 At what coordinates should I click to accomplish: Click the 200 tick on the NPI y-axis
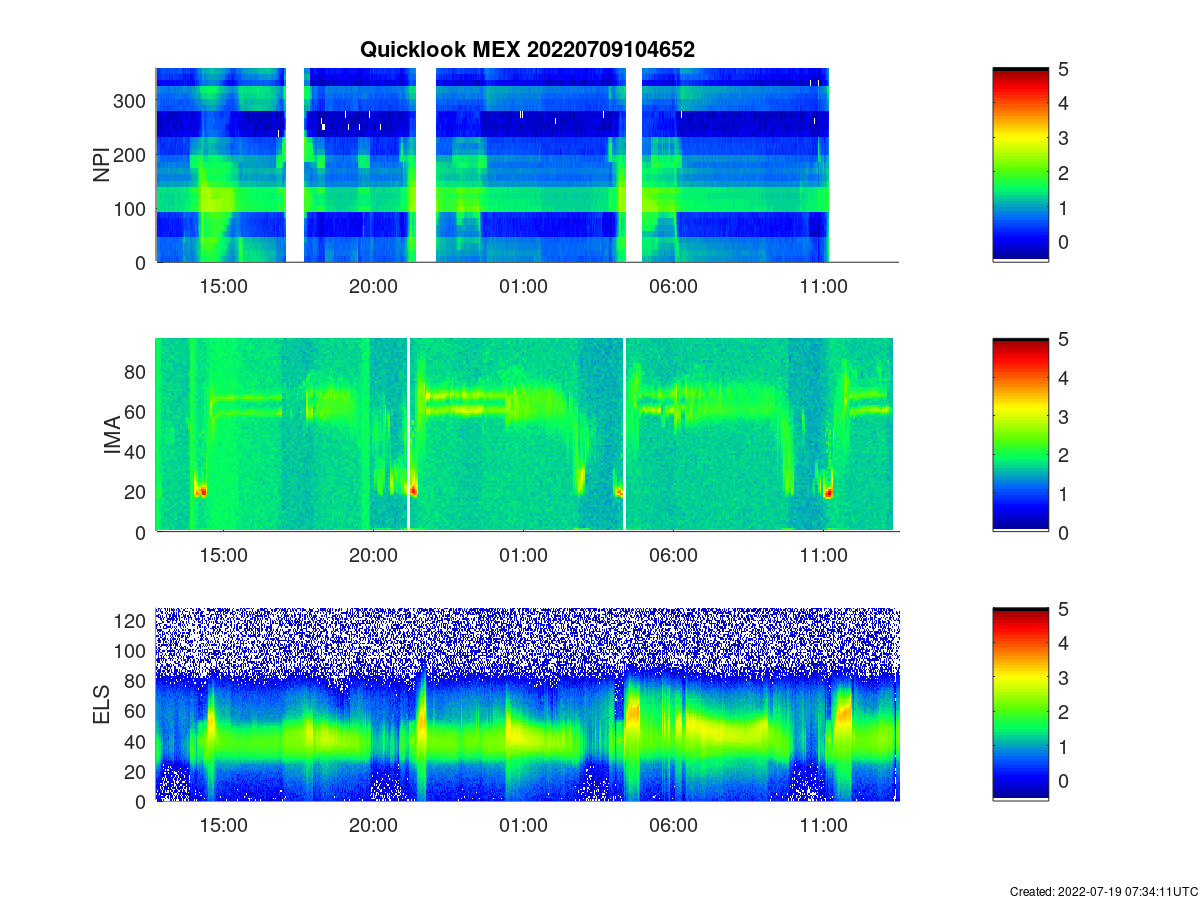tap(132, 154)
